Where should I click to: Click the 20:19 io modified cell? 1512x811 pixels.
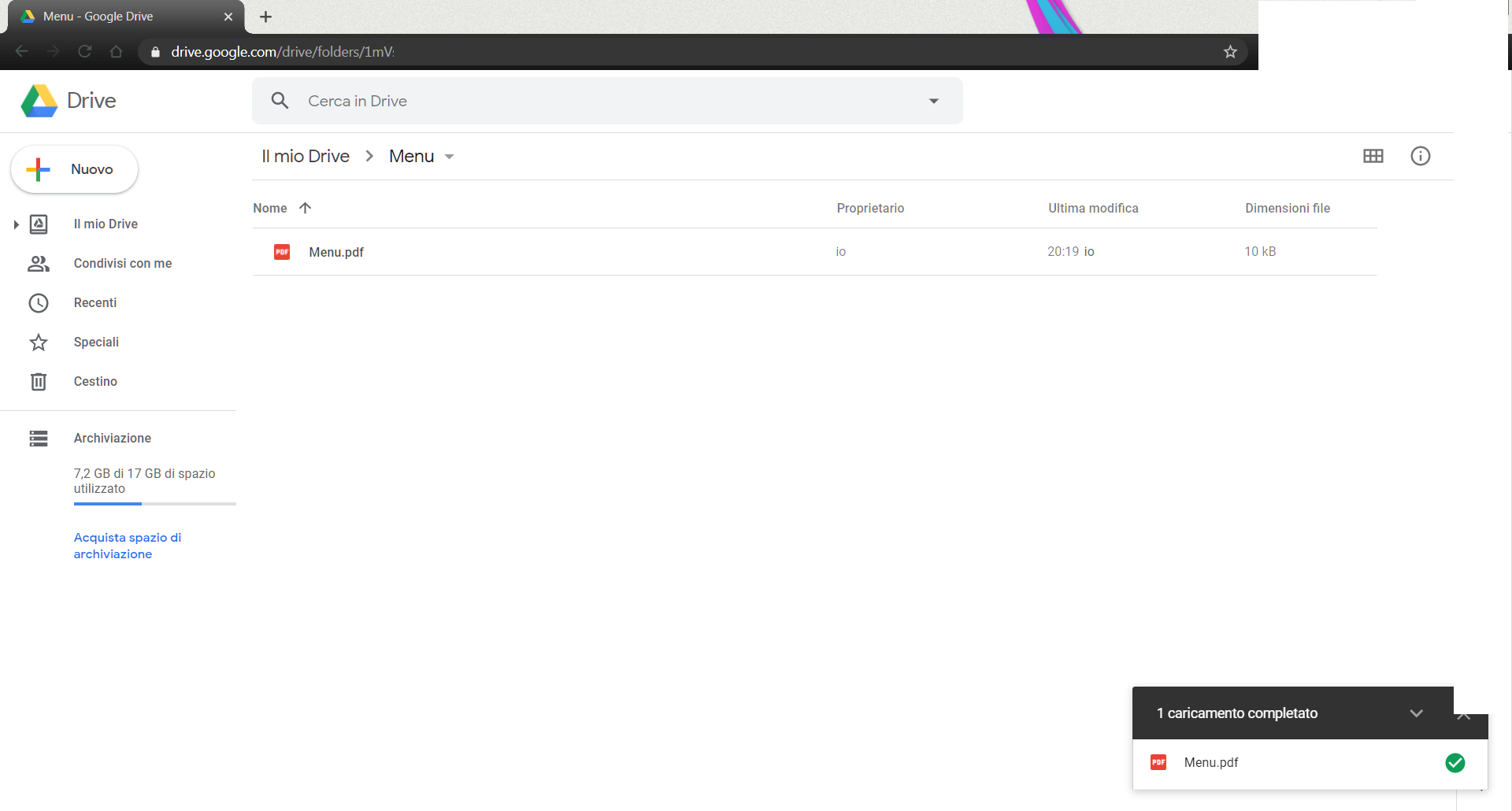pyautogui.click(x=1070, y=252)
